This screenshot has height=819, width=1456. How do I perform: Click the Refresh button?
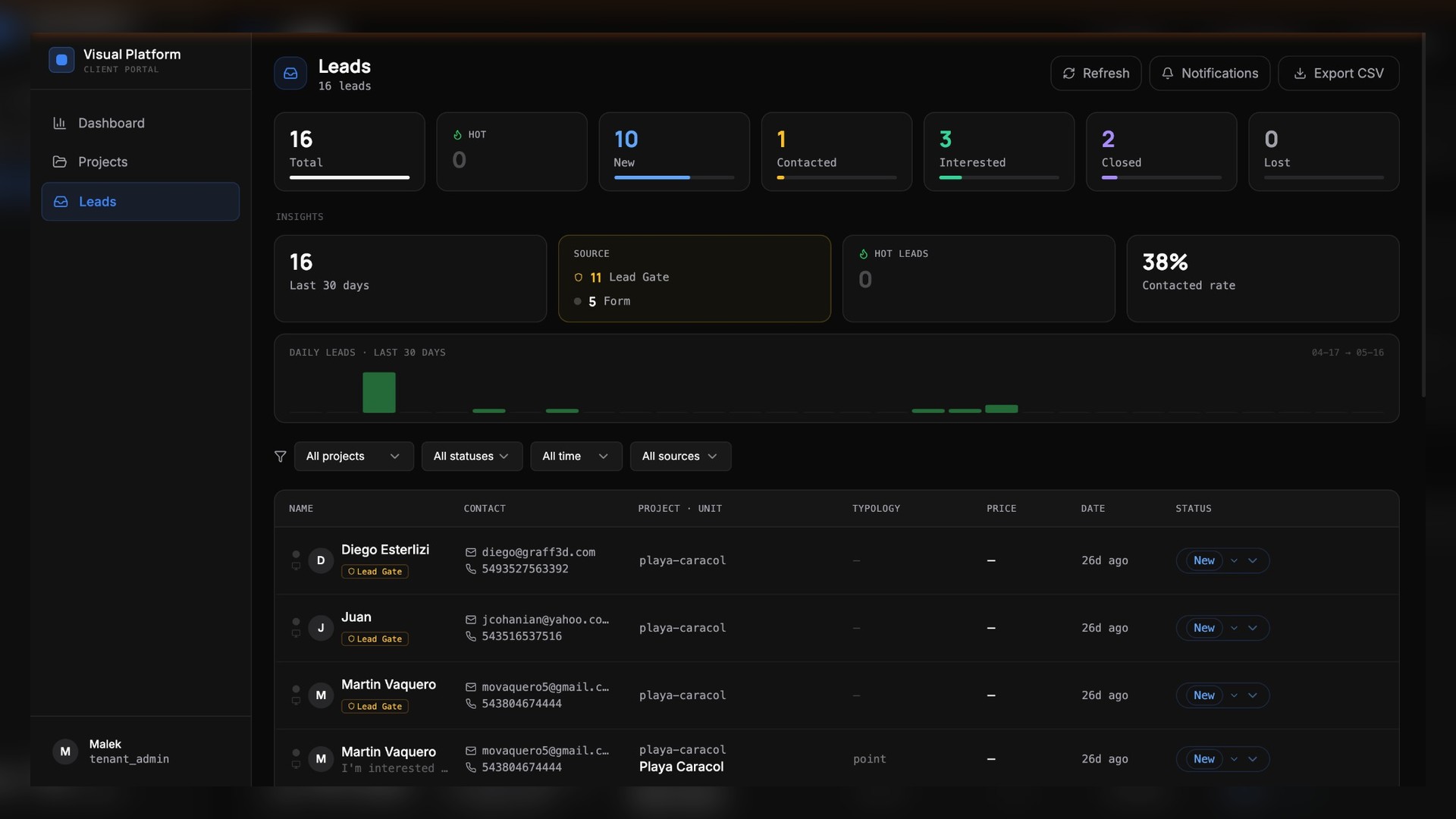coord(1096,74)
